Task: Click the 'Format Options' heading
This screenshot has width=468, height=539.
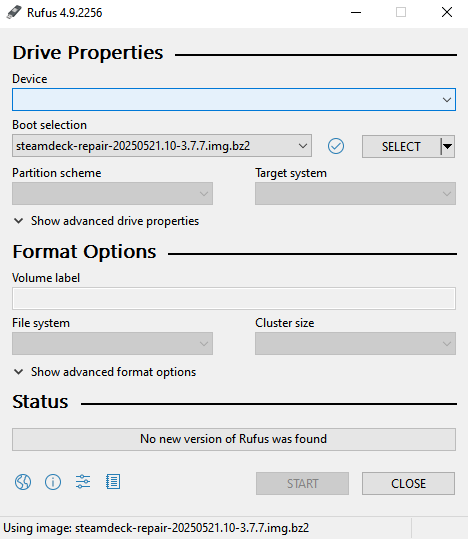Action: point(85,252)
